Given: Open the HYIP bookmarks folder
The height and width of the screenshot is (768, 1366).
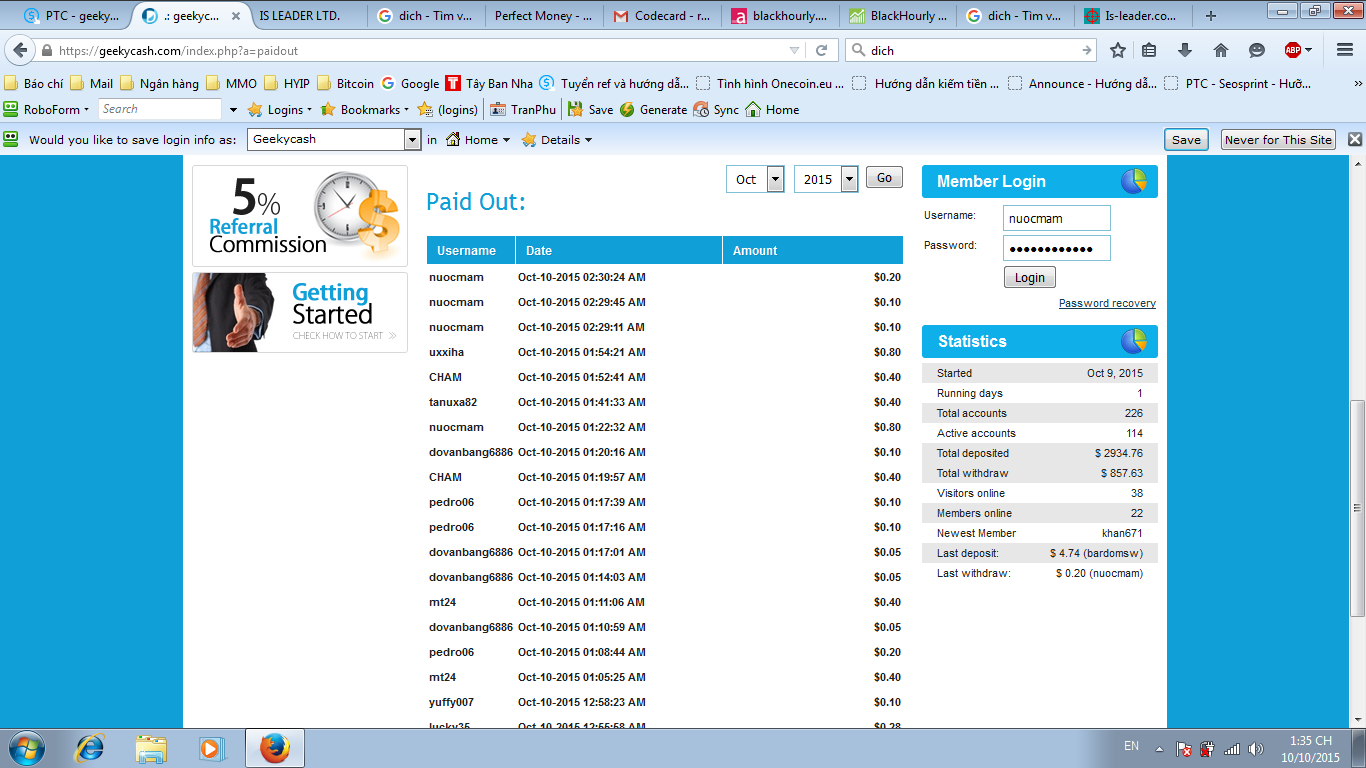Looking at the screenshot, I should 287,84.
